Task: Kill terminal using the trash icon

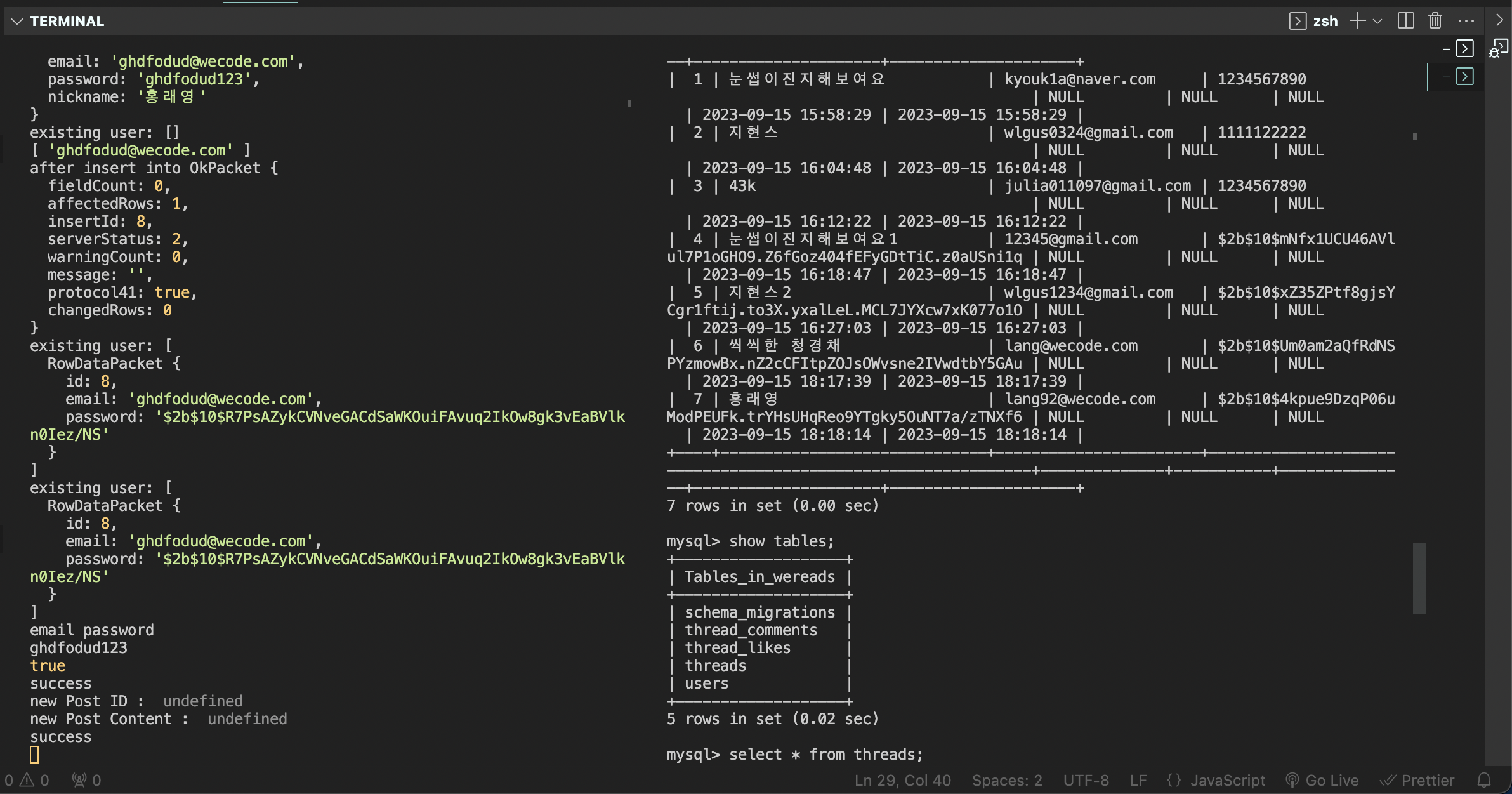Action: (1435, 21)
